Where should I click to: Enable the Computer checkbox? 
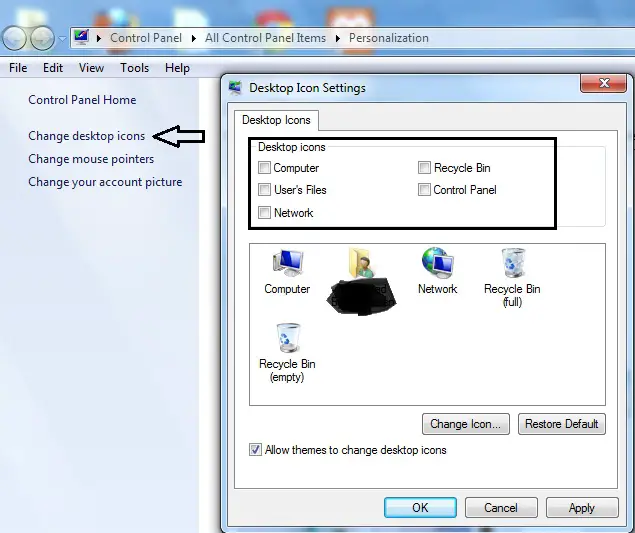pos(264,168)
